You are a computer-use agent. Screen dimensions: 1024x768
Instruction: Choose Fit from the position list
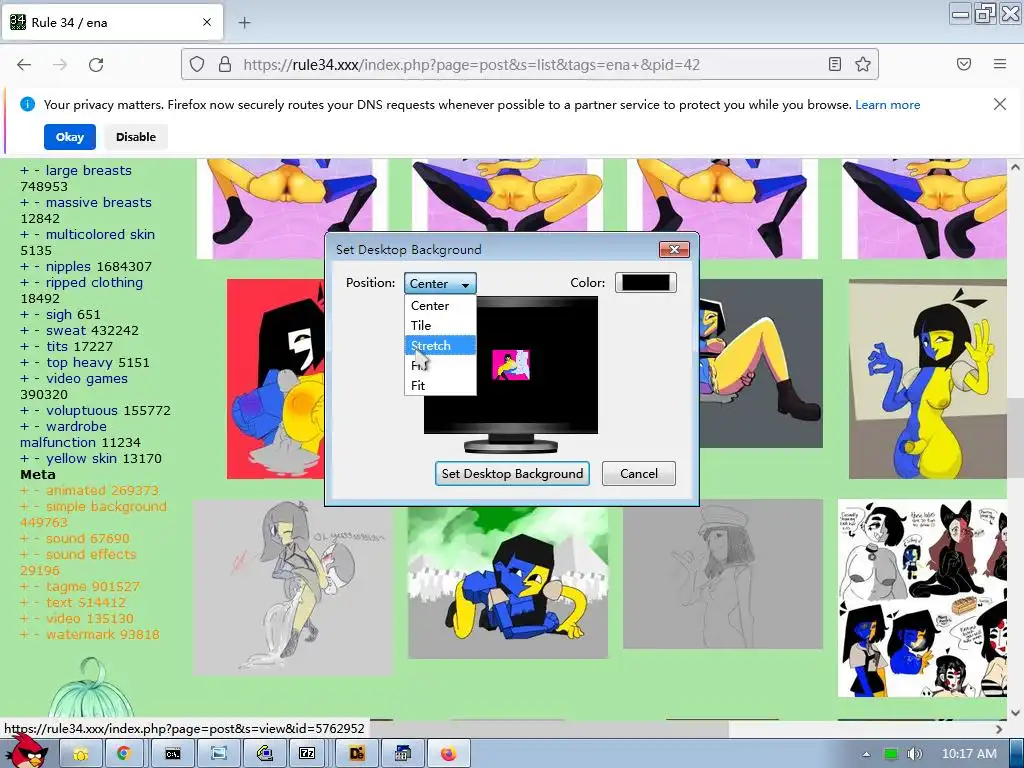click(440, 385)
